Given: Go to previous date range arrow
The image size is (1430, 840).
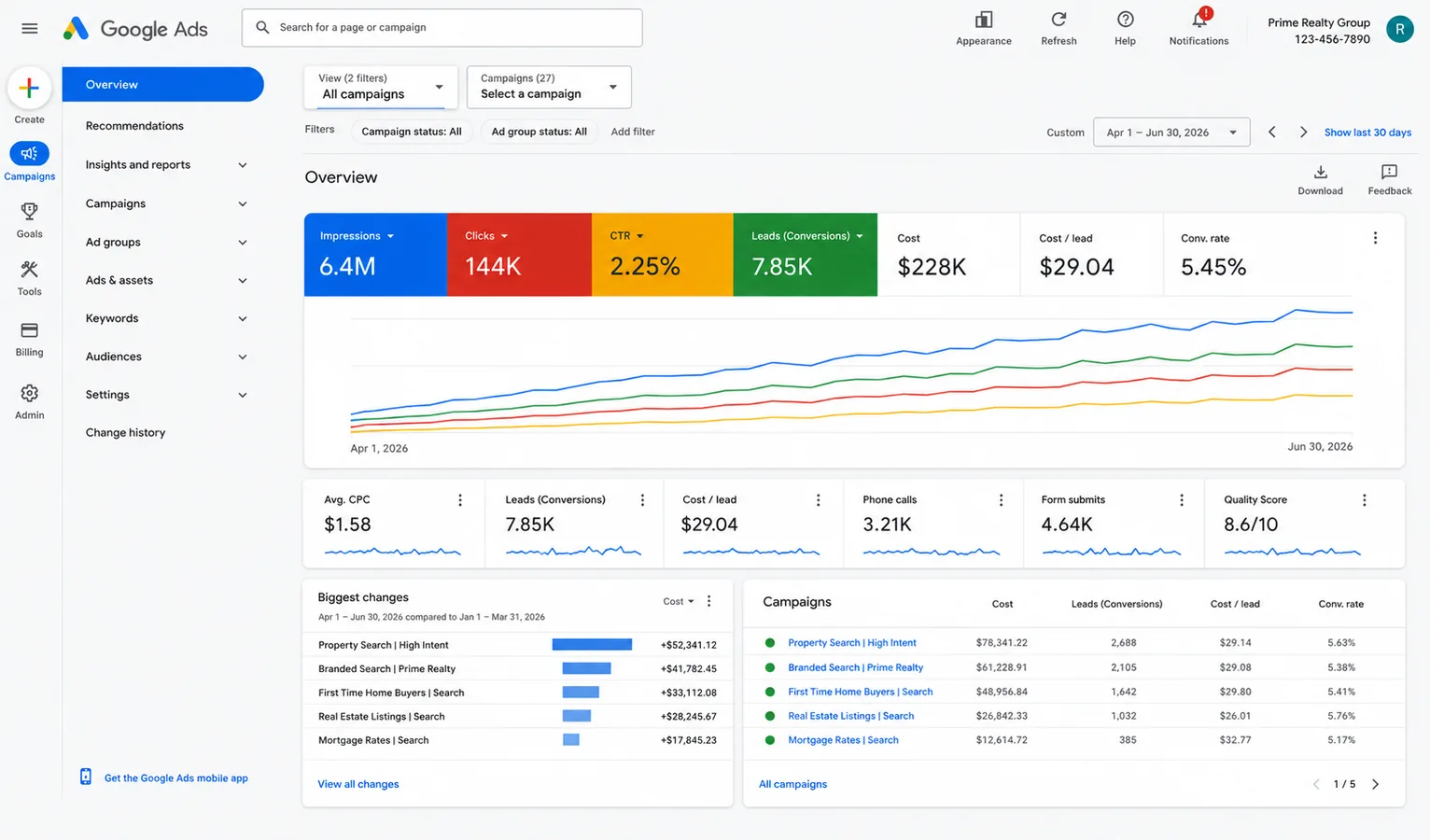Looking at the screenshot, I should coord(1271,133).
